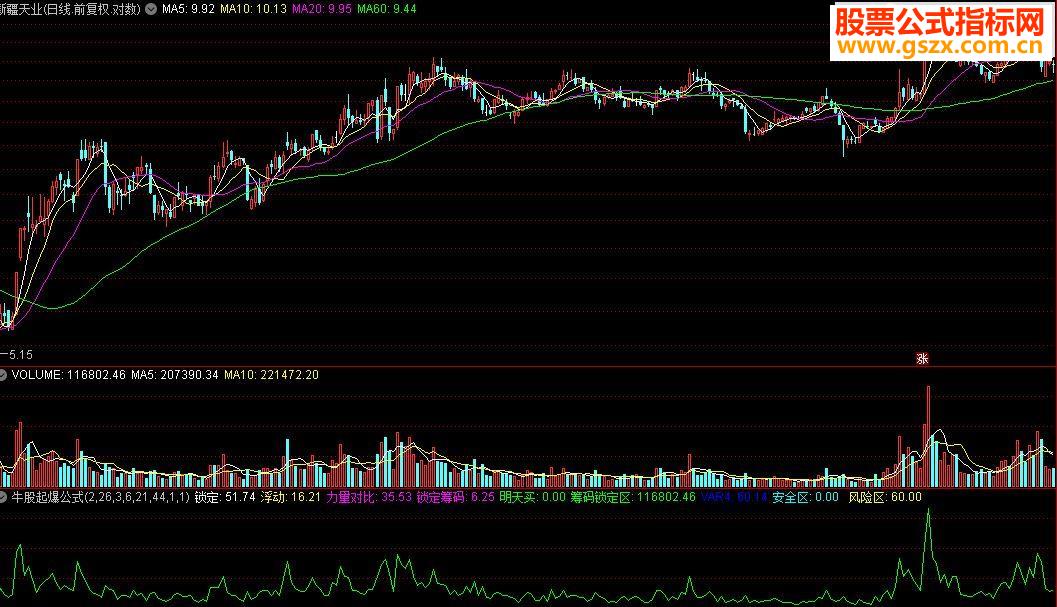Open 牛股起爆公式 indicator dropdown arrow
This screenshot has height=607, width=1057.
pyautogui.click(x=3, y=497)
